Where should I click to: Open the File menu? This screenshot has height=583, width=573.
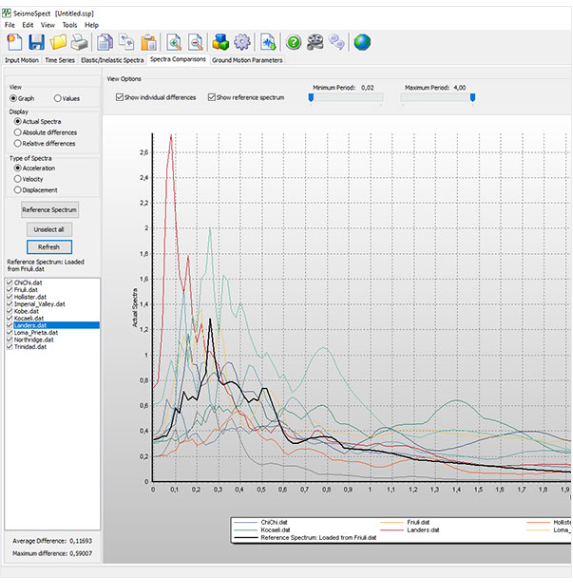pos(10,25)
